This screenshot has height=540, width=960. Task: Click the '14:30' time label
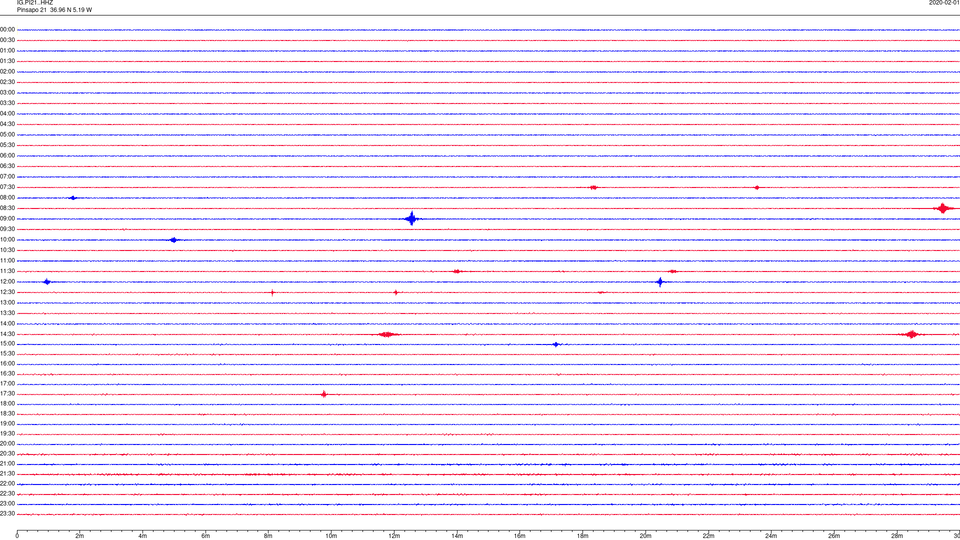[7, 334]
